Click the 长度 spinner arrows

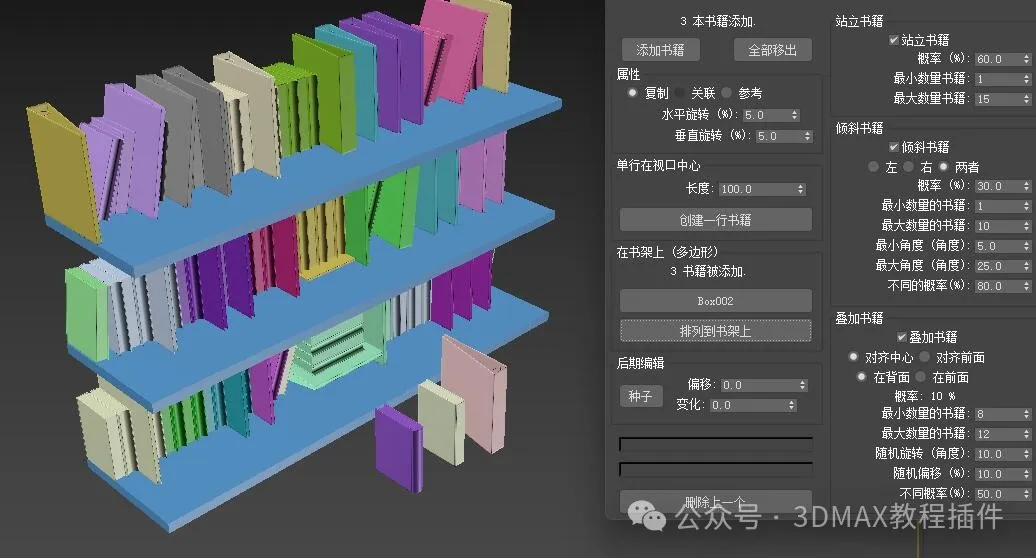[801, 189]
